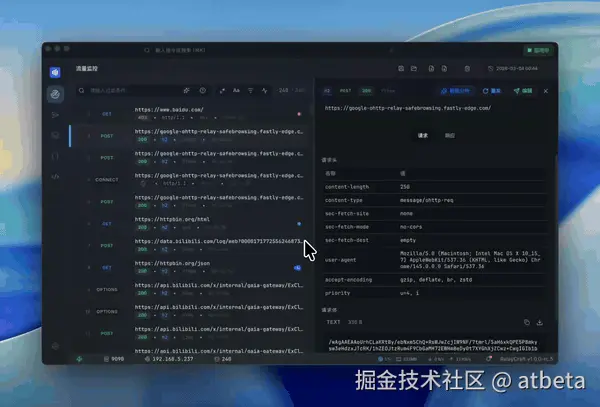Viewport: 600px width, 407px height.
Task: Click the sparkle AI icon in filter box
Action: [186, 90]
